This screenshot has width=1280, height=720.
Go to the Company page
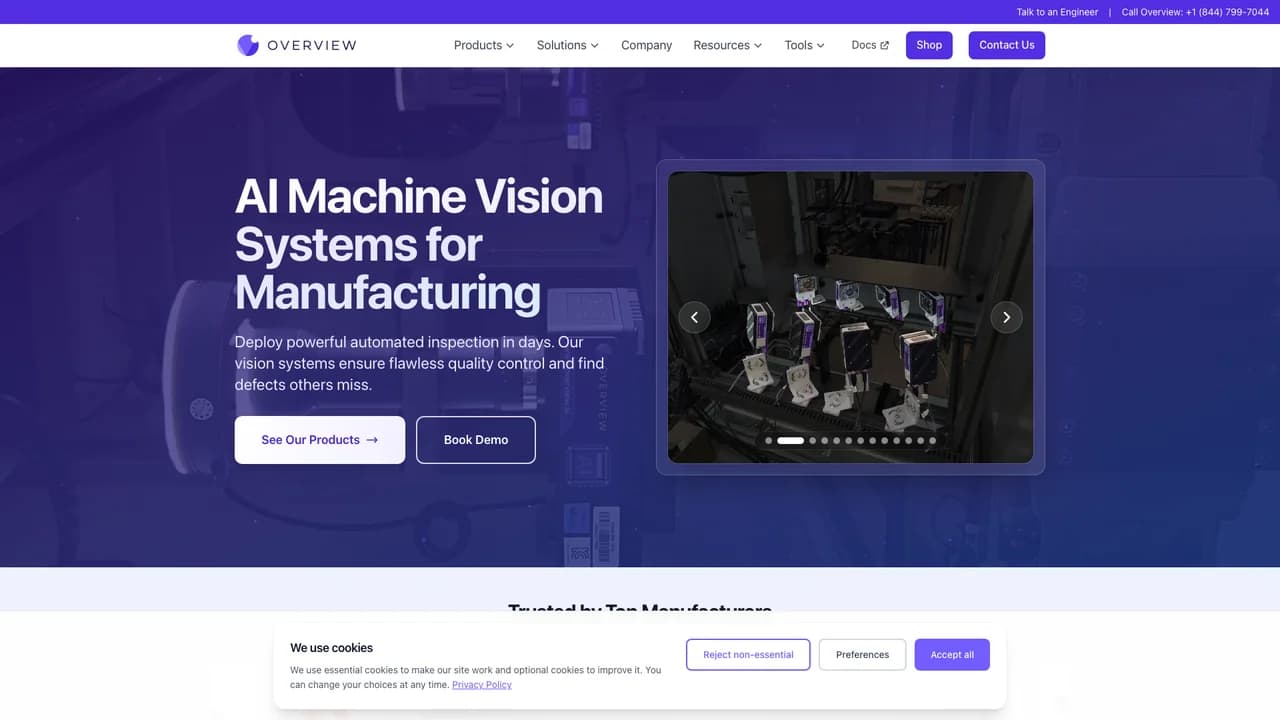(646, 45)
